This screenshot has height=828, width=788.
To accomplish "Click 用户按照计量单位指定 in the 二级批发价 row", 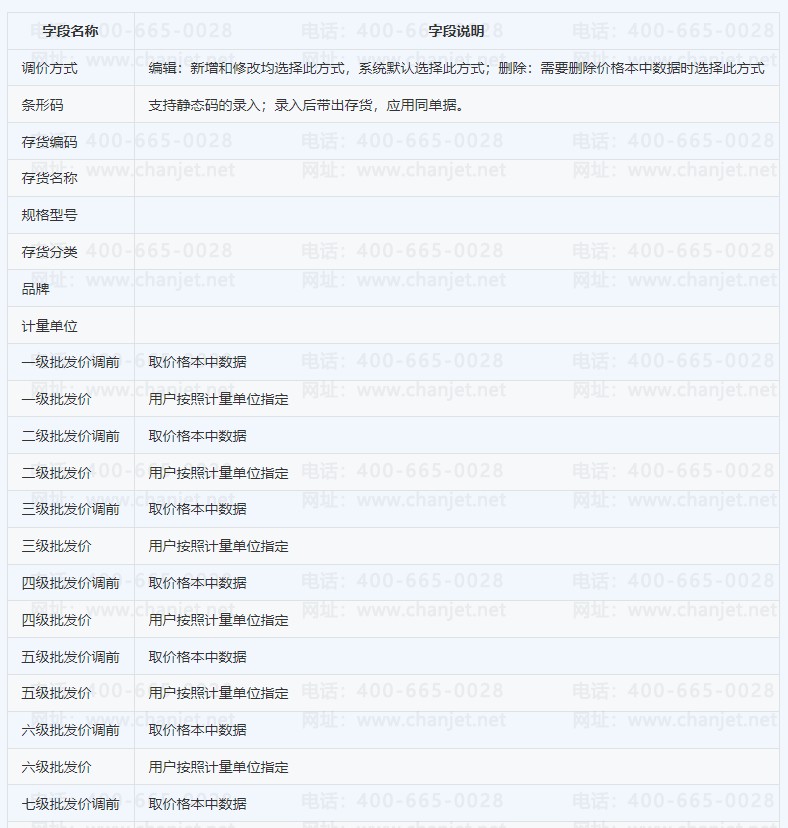I will 219,473.
